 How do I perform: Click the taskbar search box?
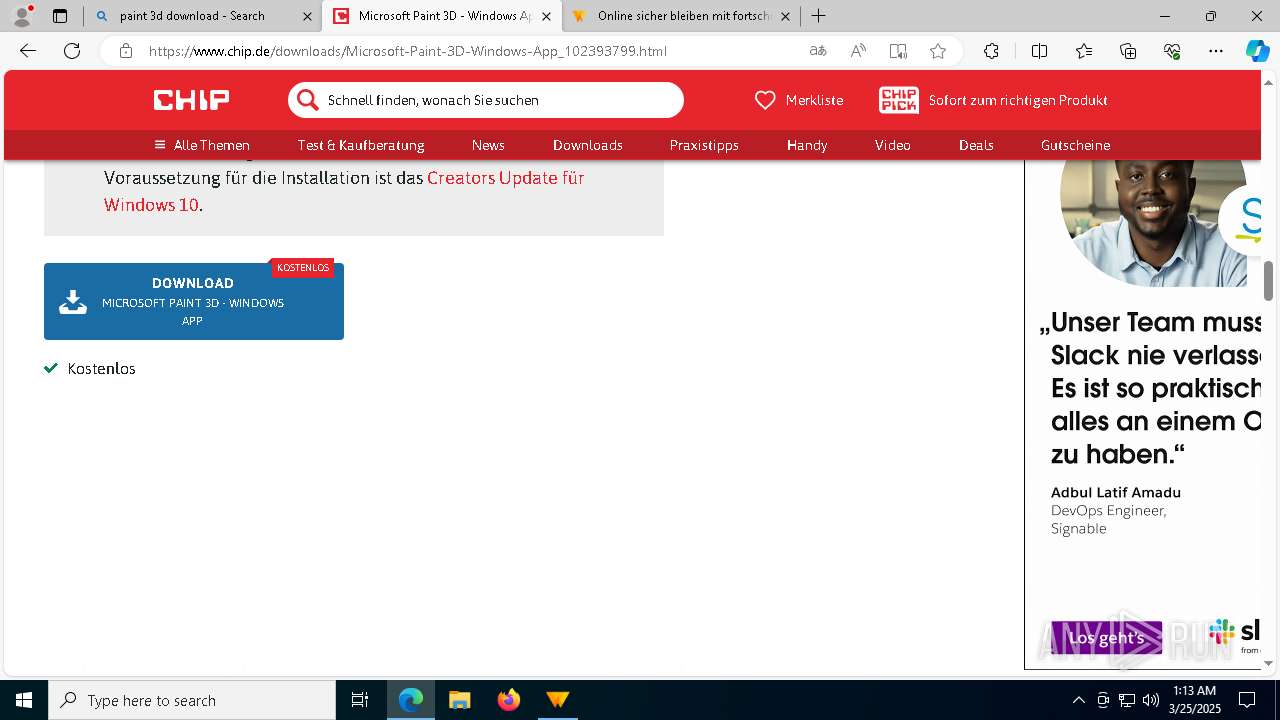point(192,700)
